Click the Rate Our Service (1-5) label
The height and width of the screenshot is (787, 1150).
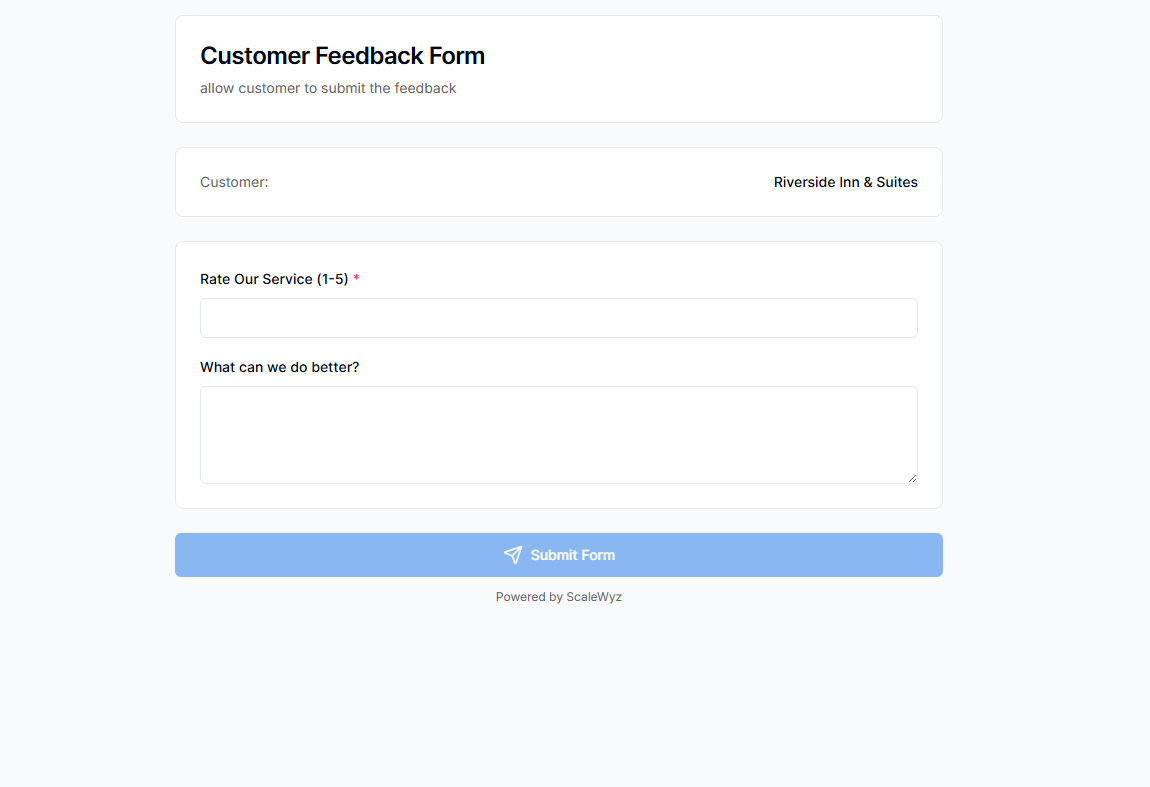(x=272, y=279)
